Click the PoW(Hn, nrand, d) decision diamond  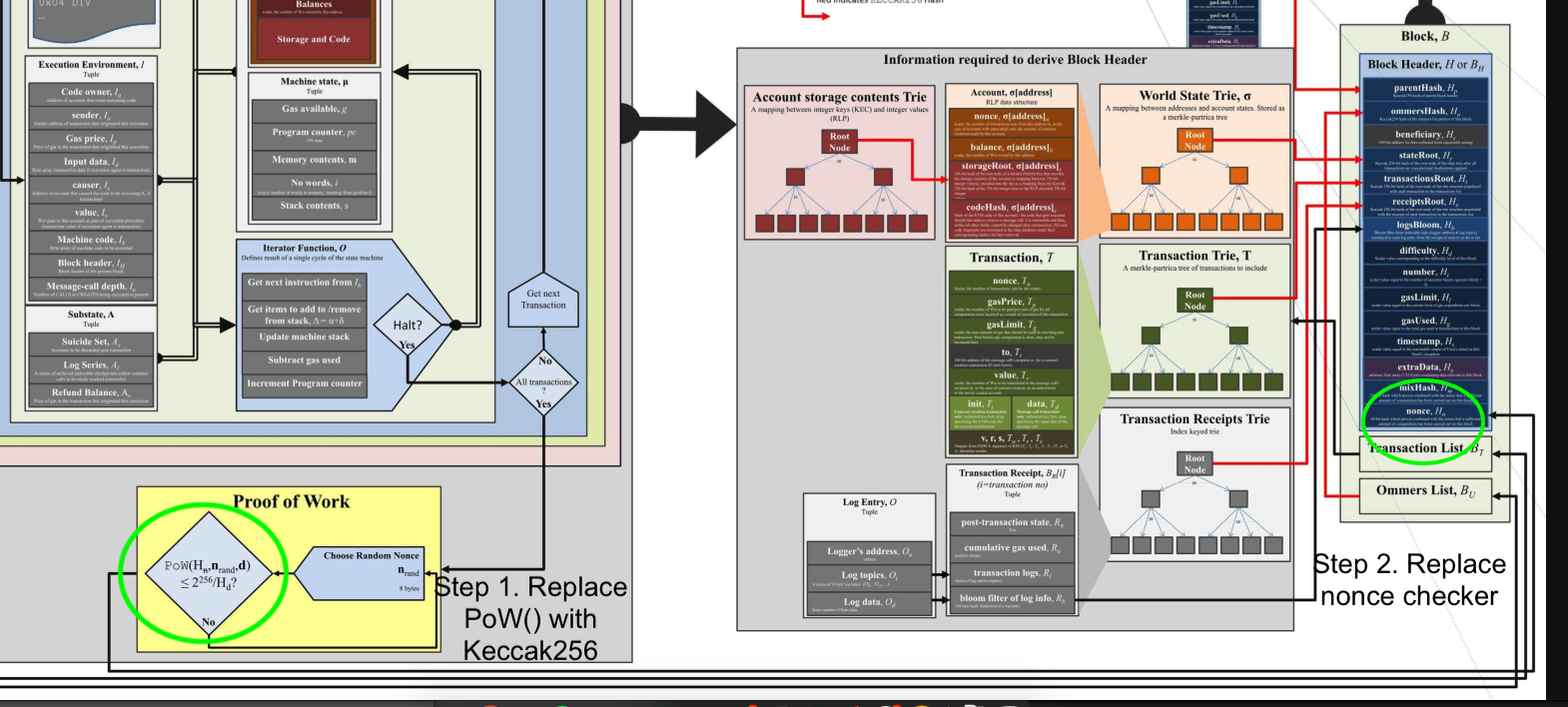[208, 573]
